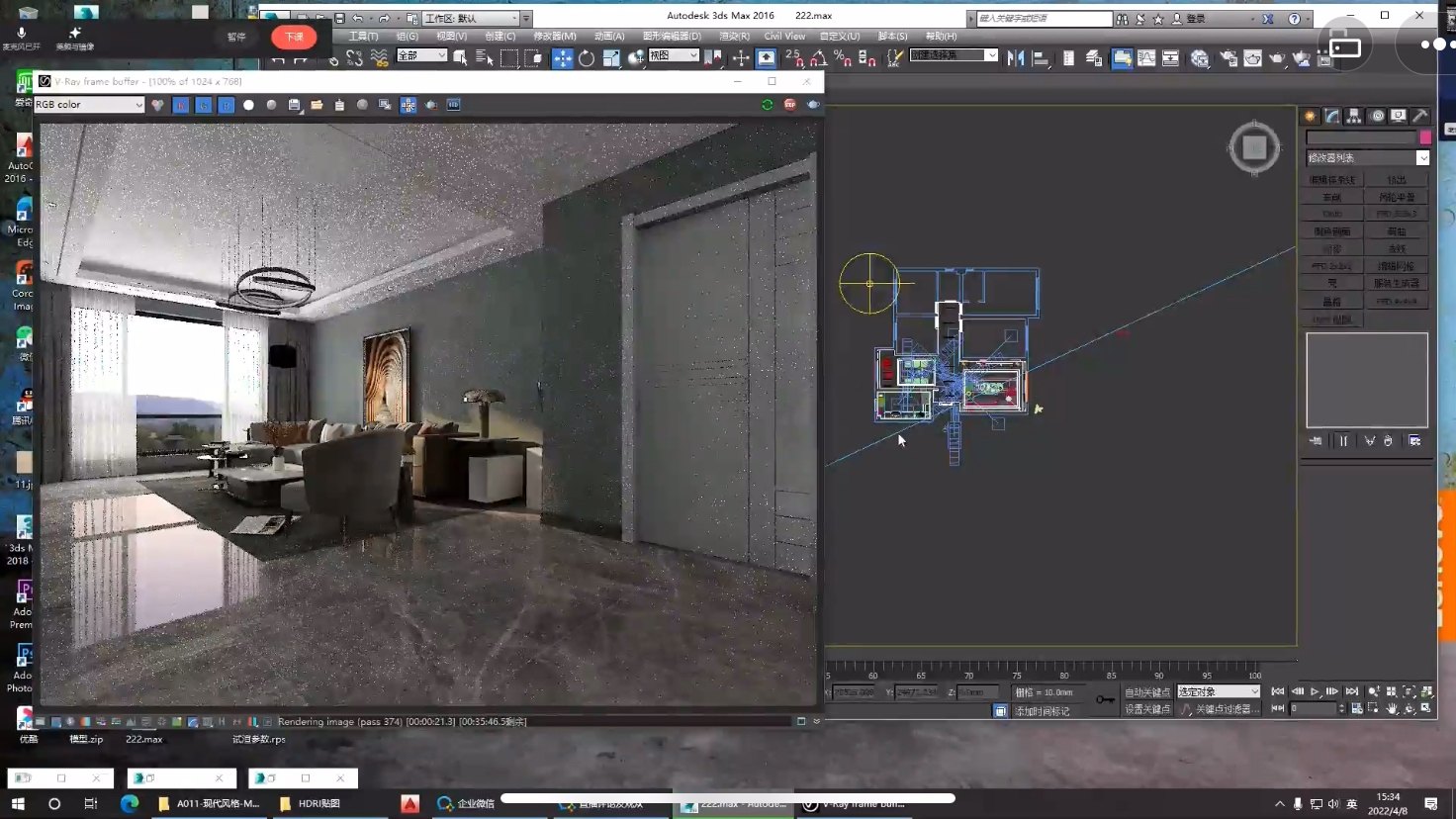Toggle green channel in V-Ray frame buffer
This screenshot has width=1456, height=819.
203,105
